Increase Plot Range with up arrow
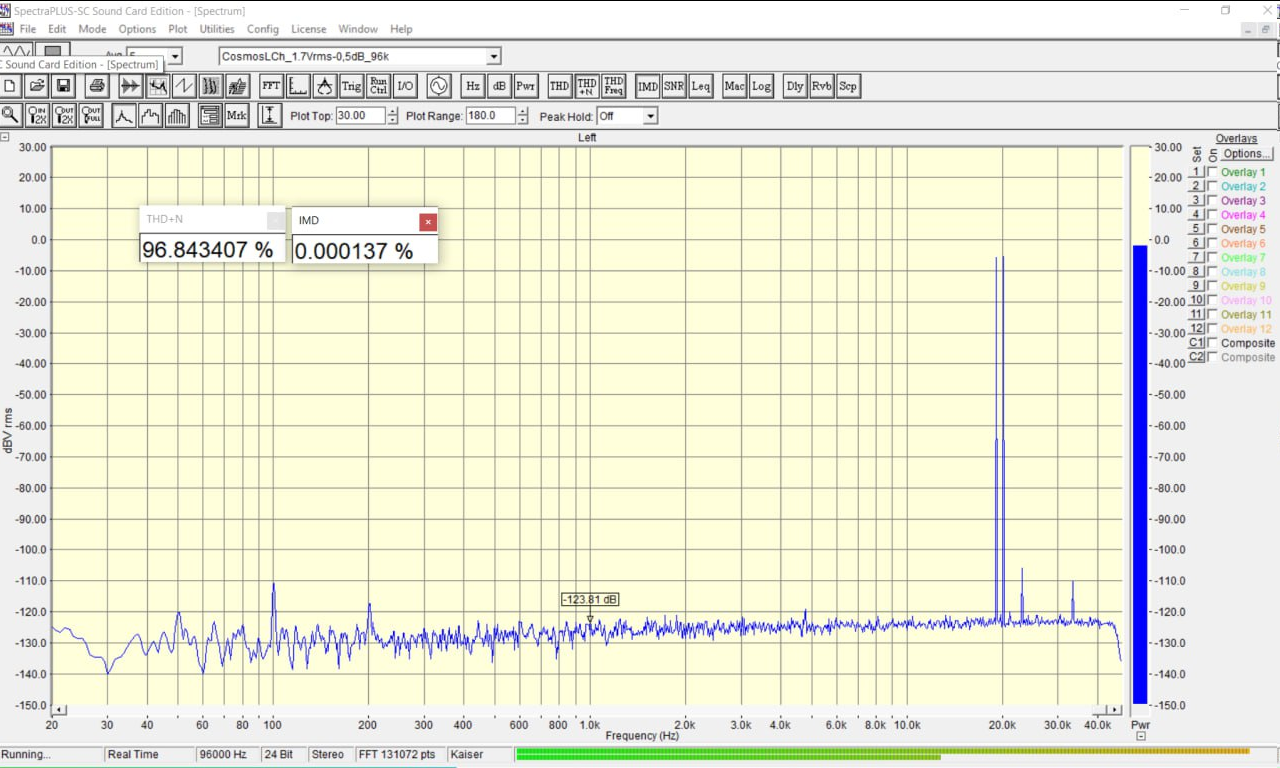1280x768 pixels. click(522, 112)
